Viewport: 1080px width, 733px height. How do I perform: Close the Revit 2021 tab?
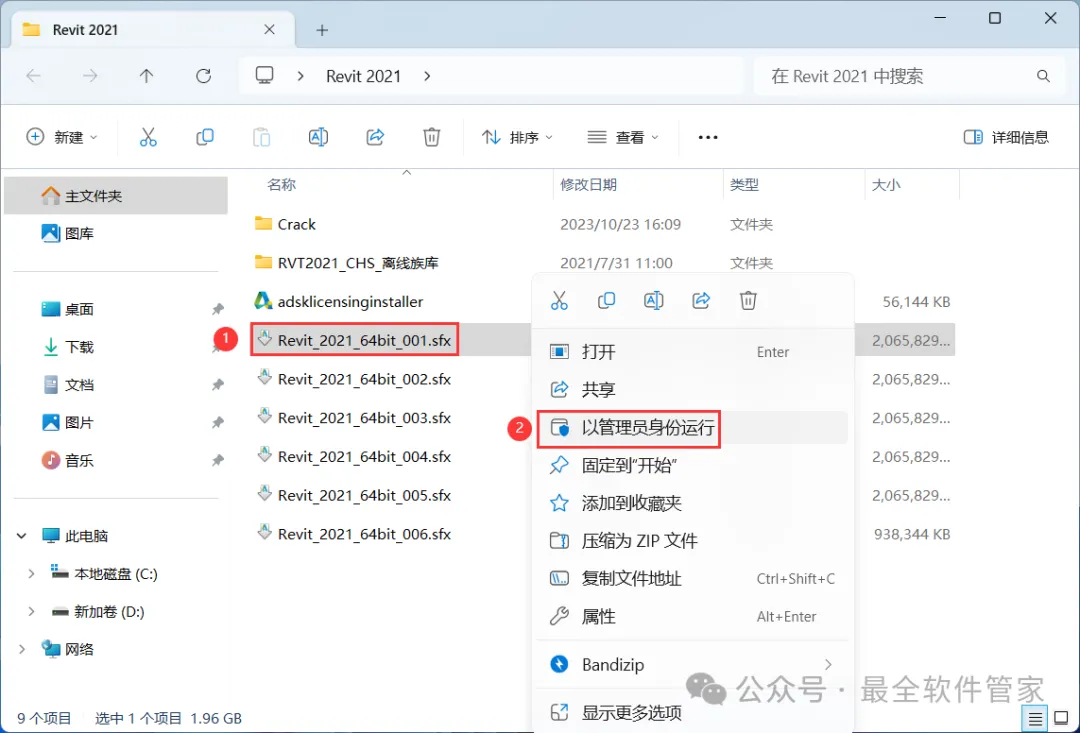[269, 30]
